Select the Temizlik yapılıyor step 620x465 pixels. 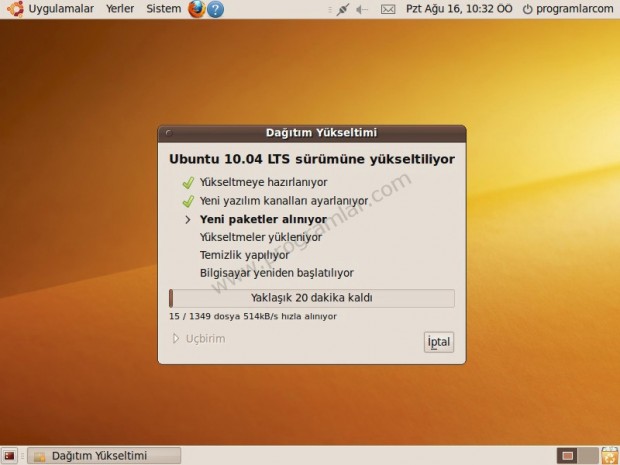click(x=244, y=255)
